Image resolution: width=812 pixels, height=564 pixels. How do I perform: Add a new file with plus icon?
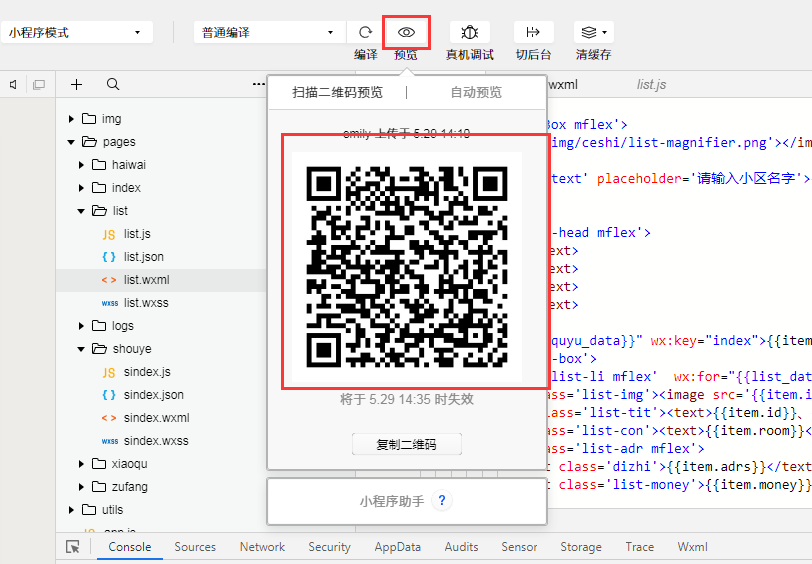click(x=77, y=84)
